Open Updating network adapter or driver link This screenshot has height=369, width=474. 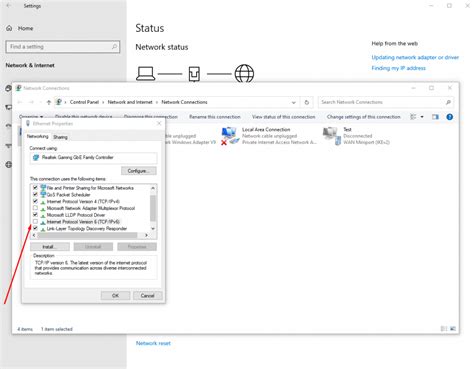coord(415,57)
